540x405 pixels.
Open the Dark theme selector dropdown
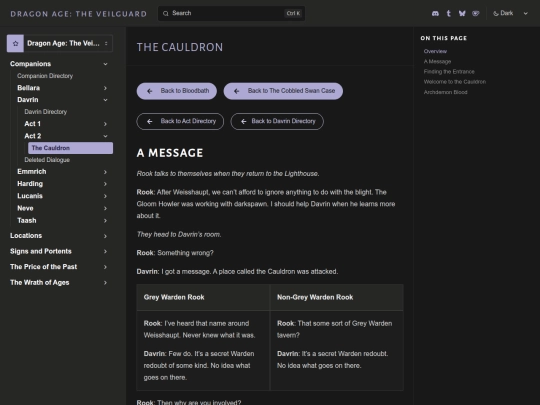[511, 13]
